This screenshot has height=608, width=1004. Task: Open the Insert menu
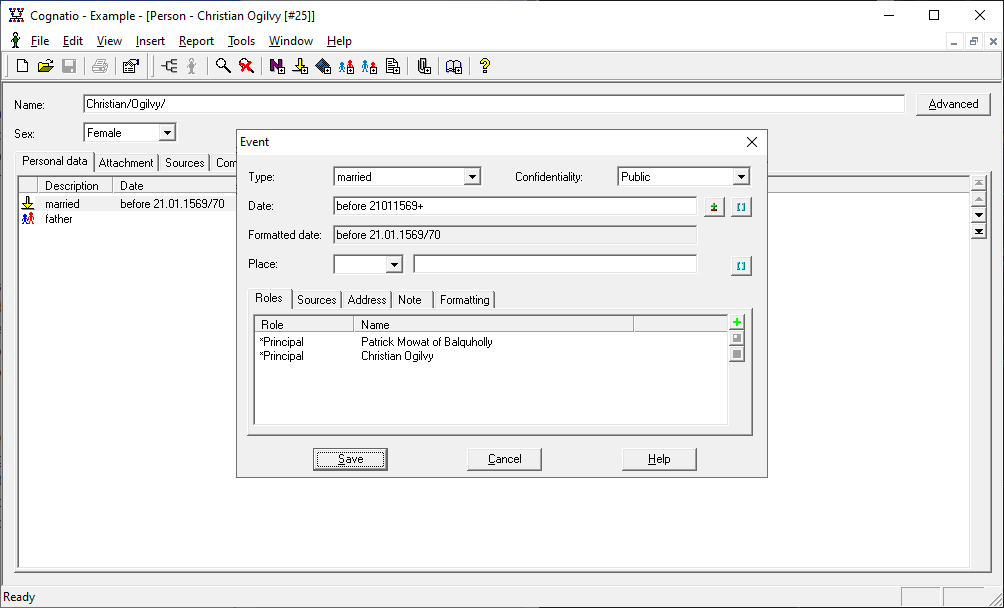click(150, 41)
